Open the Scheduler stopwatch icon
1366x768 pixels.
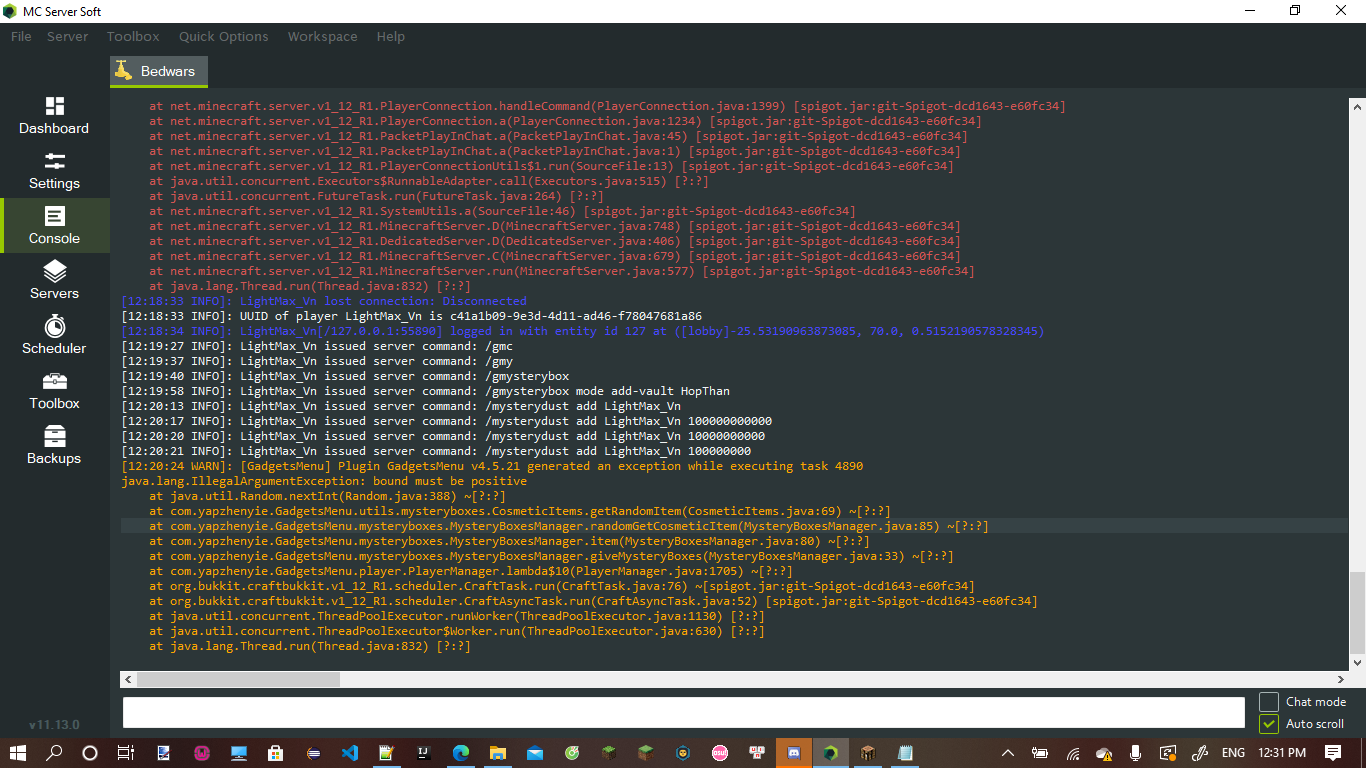pos(54,326)
